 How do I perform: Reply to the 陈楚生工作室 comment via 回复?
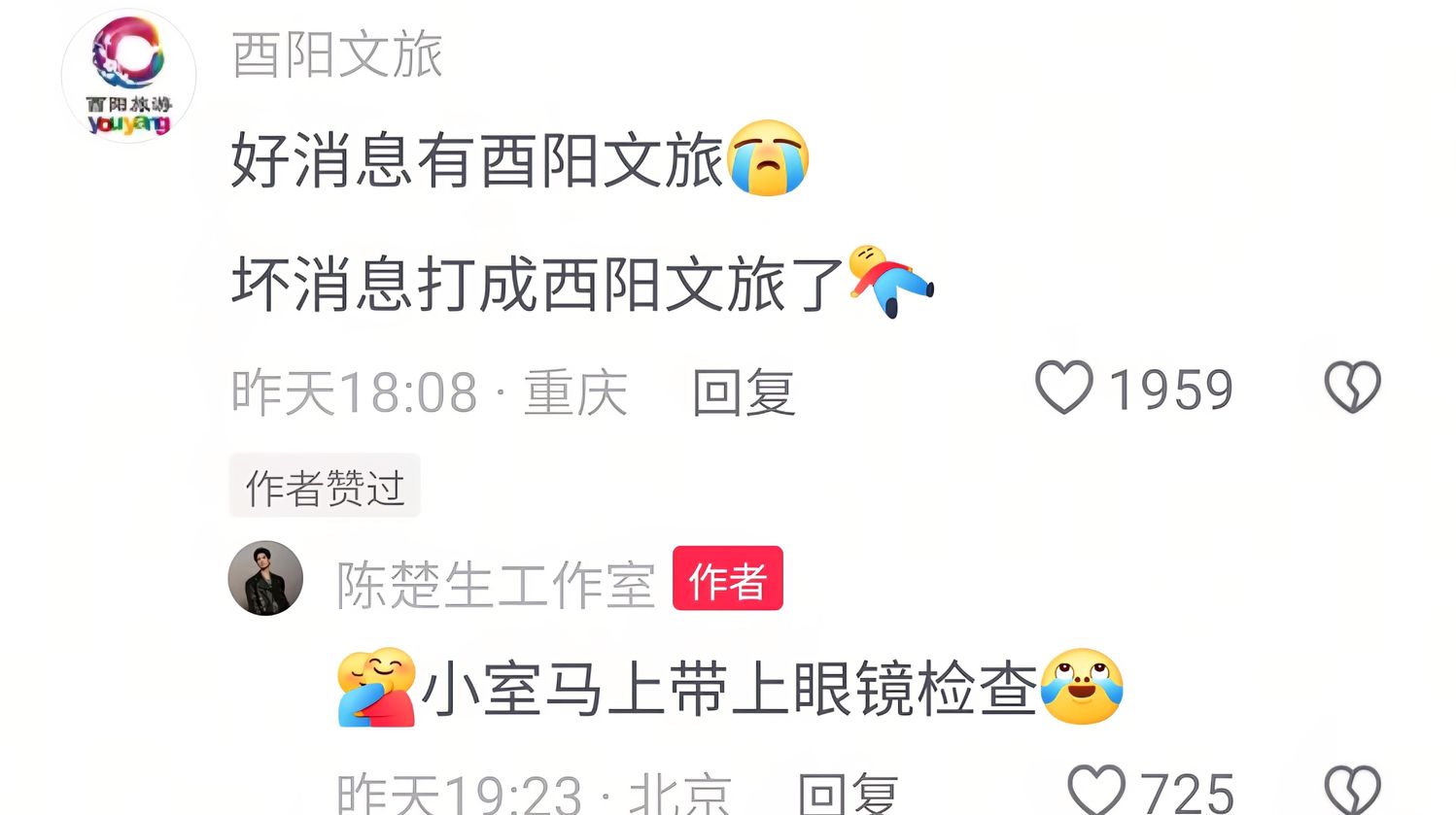[848, 793]
